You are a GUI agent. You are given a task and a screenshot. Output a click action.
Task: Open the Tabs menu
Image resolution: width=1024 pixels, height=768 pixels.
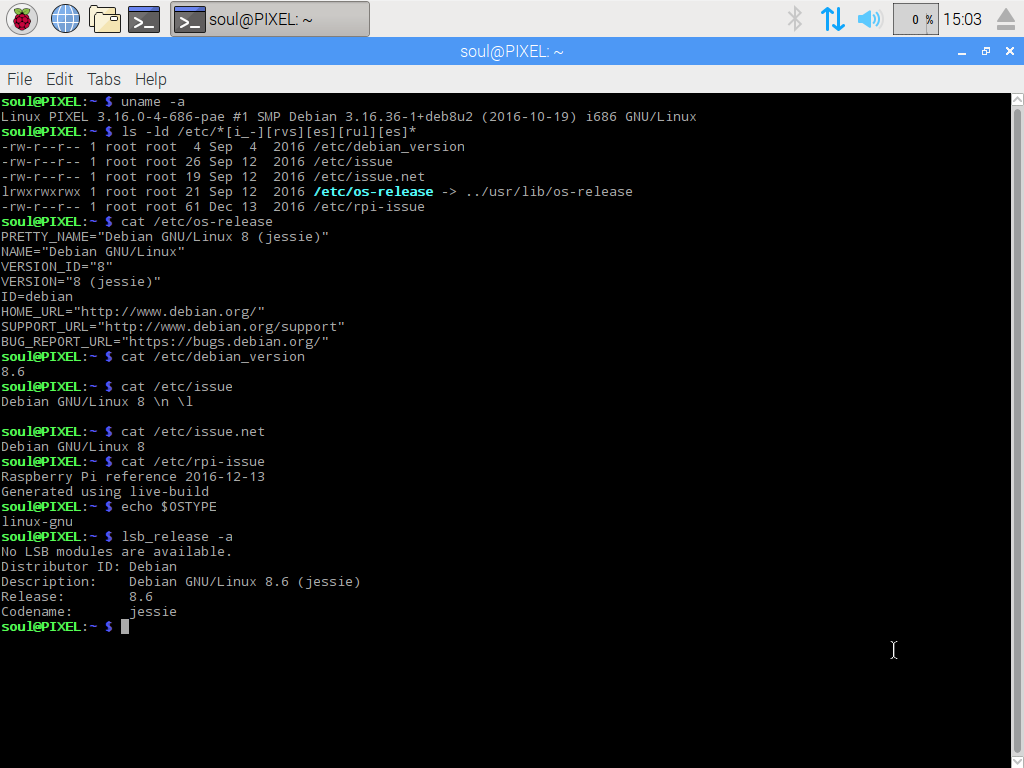click(104, 79)
